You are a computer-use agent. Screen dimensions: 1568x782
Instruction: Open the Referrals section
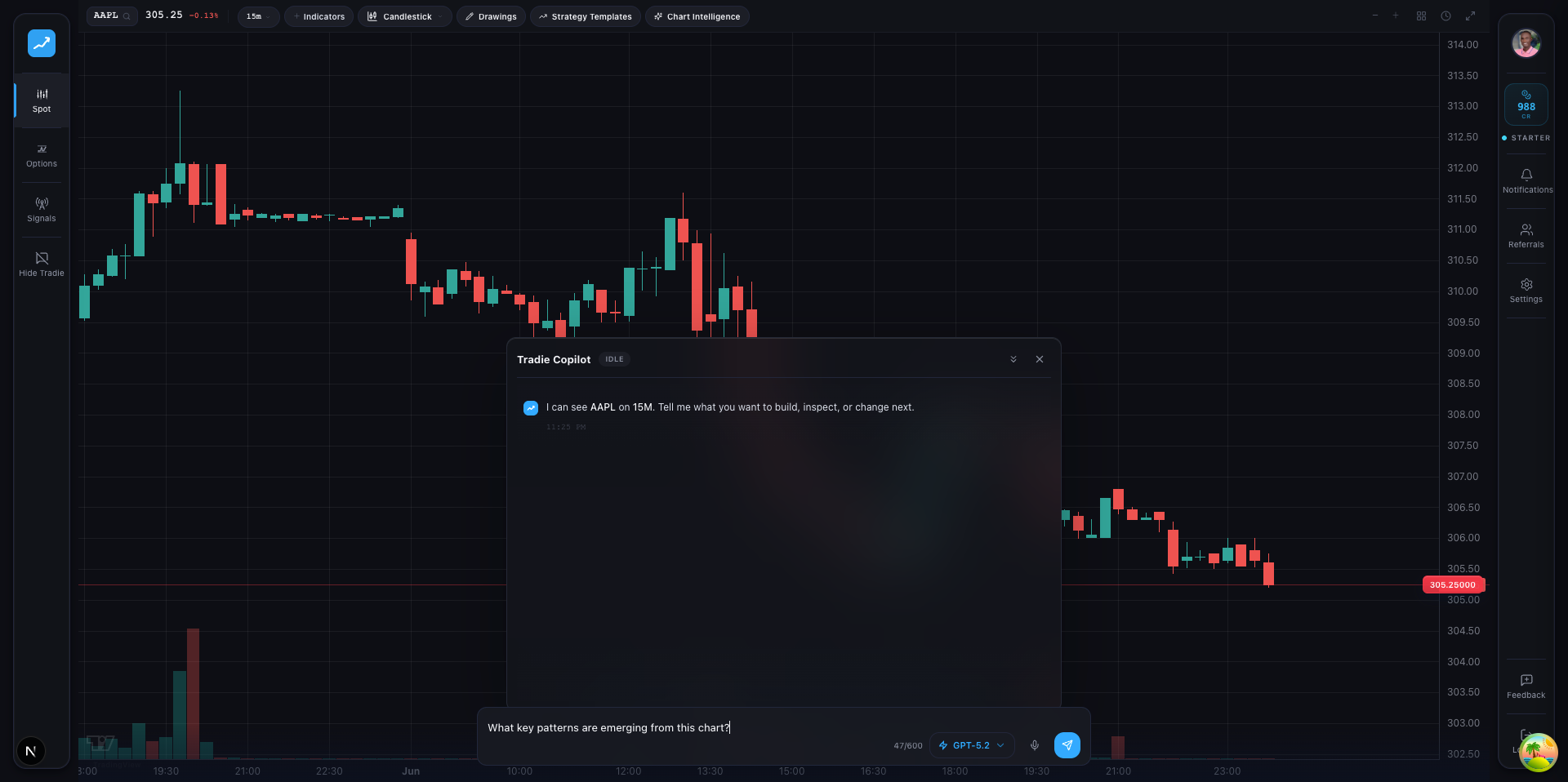pyautogui.click(x=1526, y=236)
